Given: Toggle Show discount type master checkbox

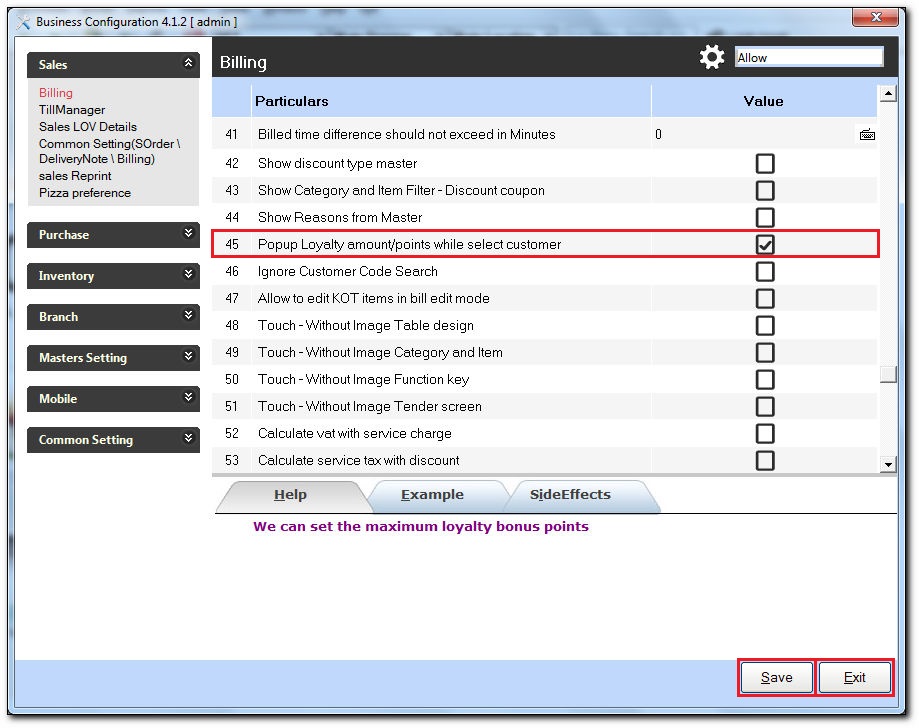Looking at the screenshot, I should click(x=764, y=164).
